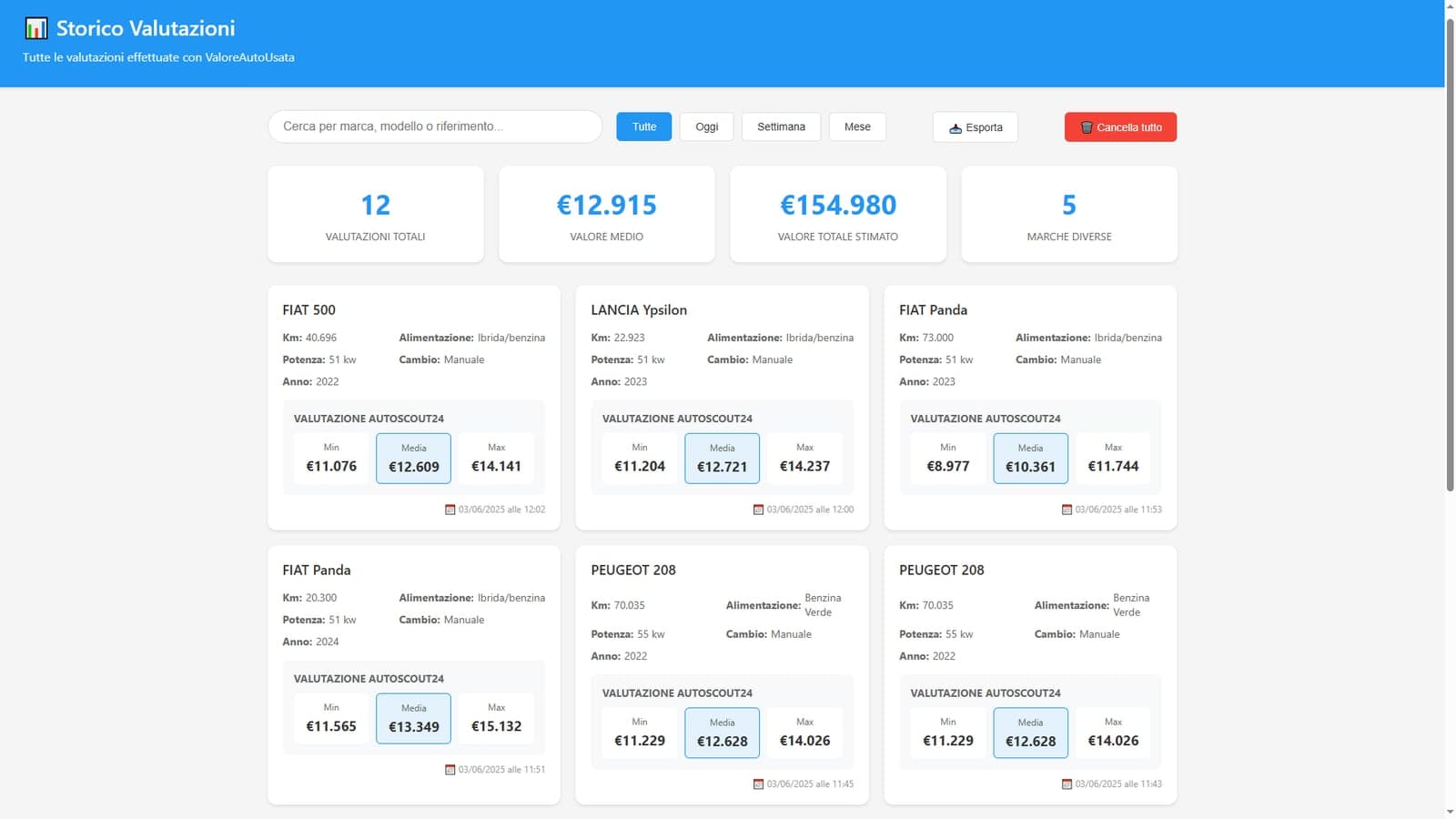1456x819 pixels.
Task: Click calendar icon beside 03/06/2025 alle 11:53
Action: tap(1067, 510)
